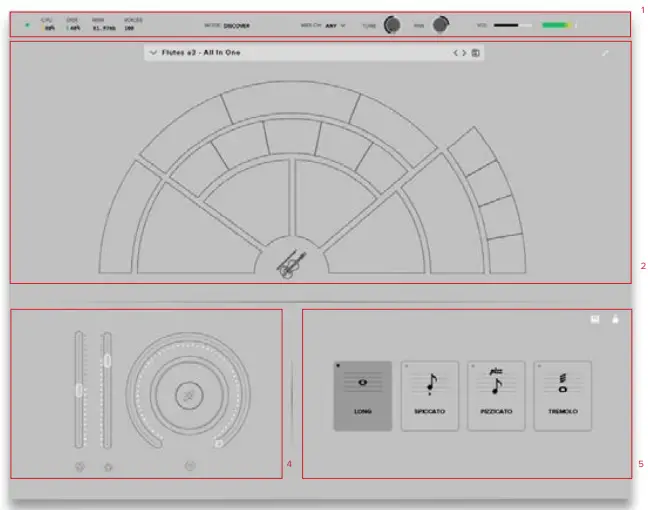The image size is (648, 510).
Task: Toggle the padlock icon in articulations panel
Action: point(615,319)
